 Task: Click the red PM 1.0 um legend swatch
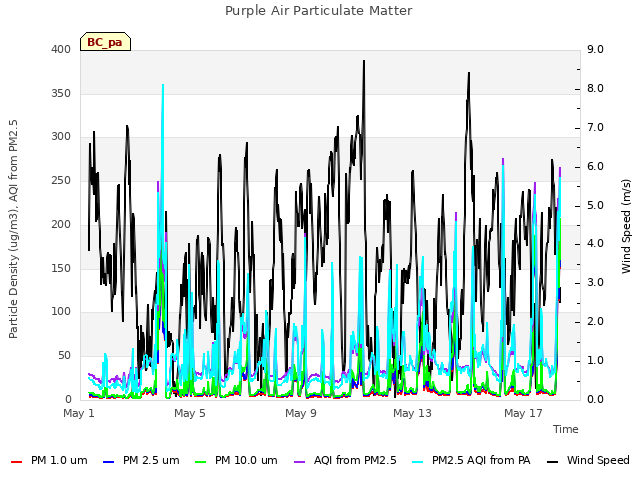(16, 462)
